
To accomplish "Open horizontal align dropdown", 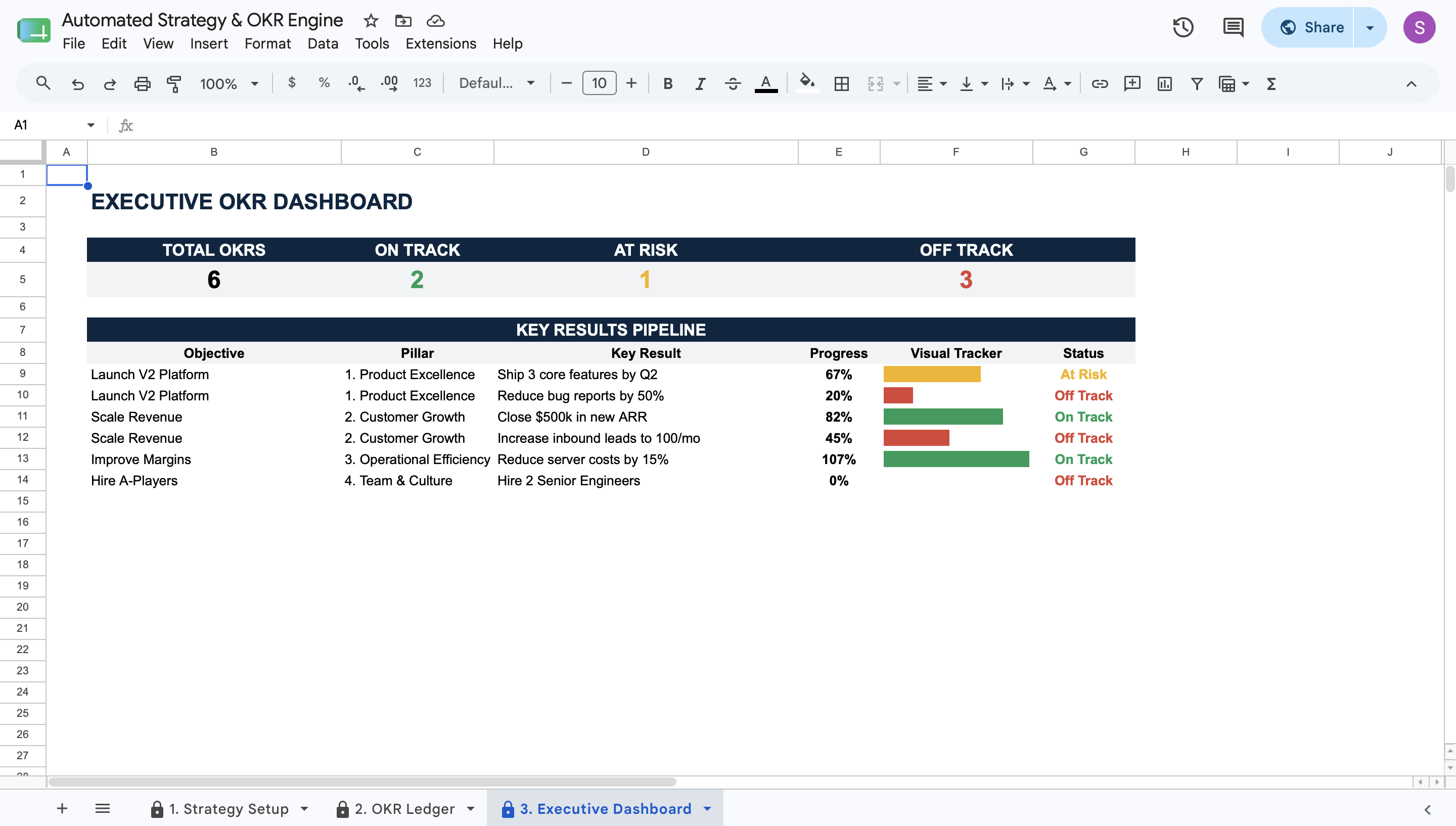I will coord(931,83).
